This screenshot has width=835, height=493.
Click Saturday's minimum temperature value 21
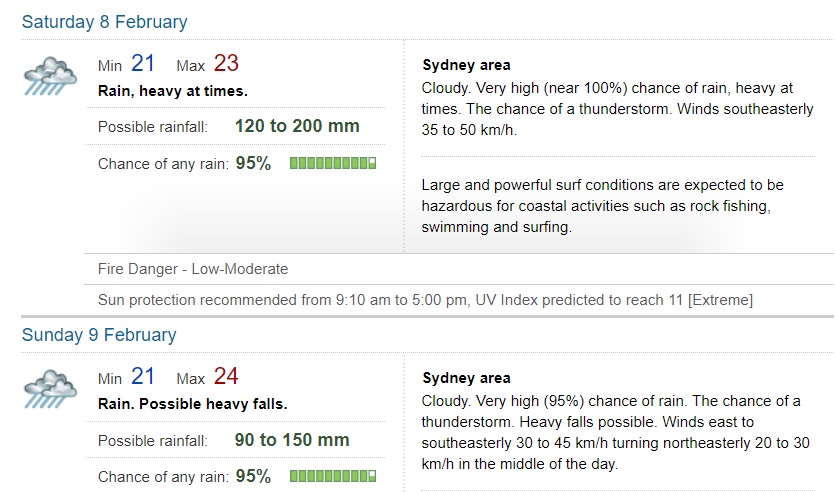[x=143, y=64]
